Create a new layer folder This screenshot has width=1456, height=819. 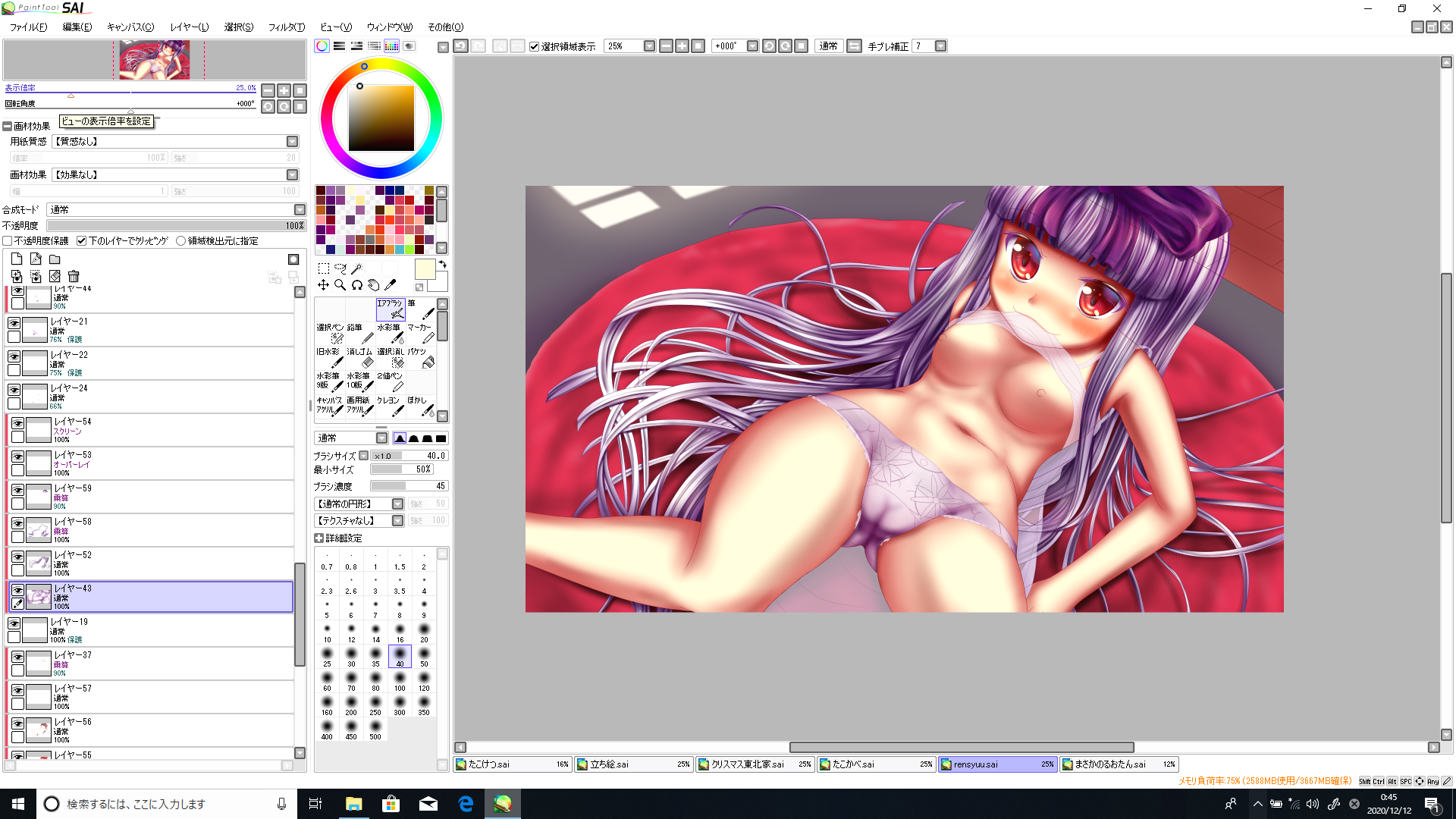click(x=55, y=259)
